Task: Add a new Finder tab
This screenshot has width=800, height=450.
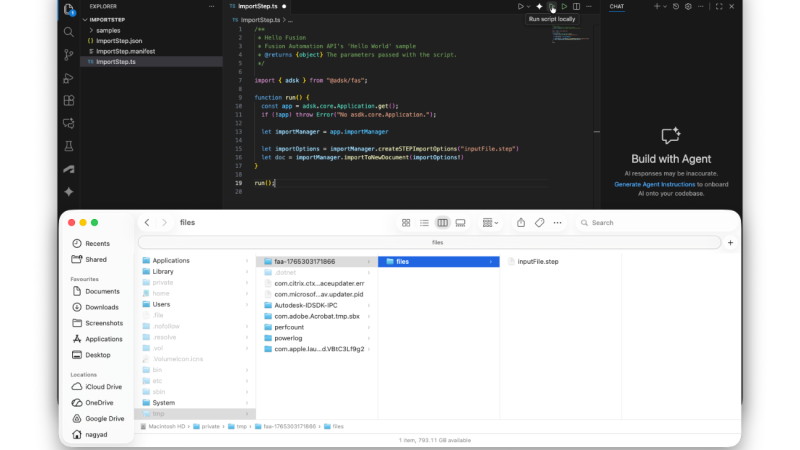Action: coord(730,243)
